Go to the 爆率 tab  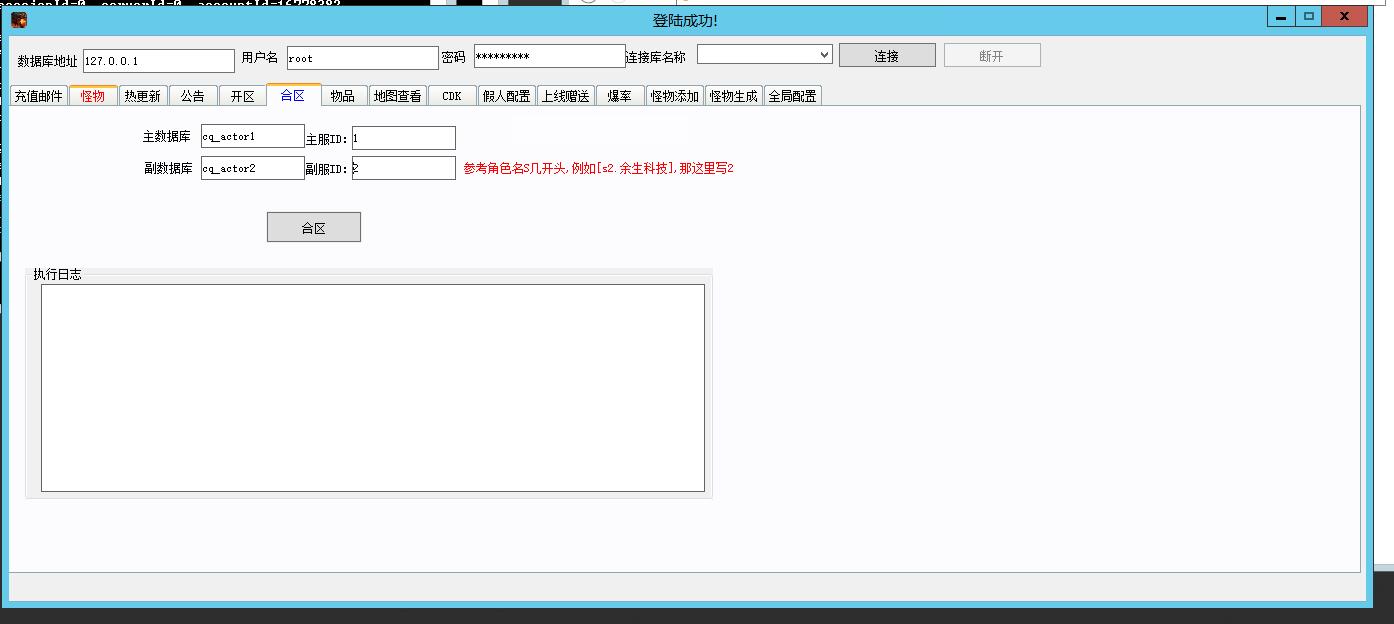click(619, 96)
